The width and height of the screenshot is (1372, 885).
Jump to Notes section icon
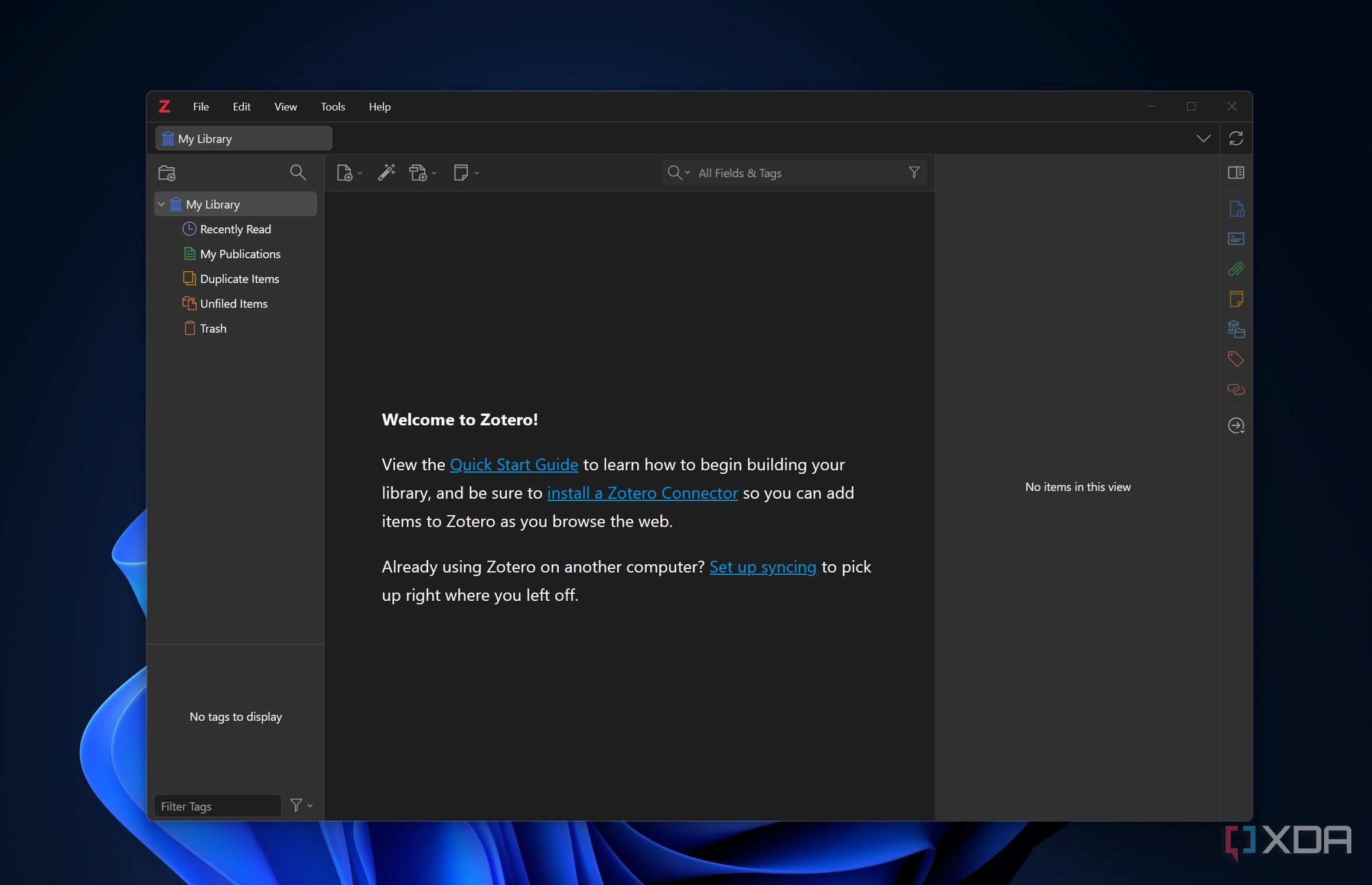click(1236, 299)
